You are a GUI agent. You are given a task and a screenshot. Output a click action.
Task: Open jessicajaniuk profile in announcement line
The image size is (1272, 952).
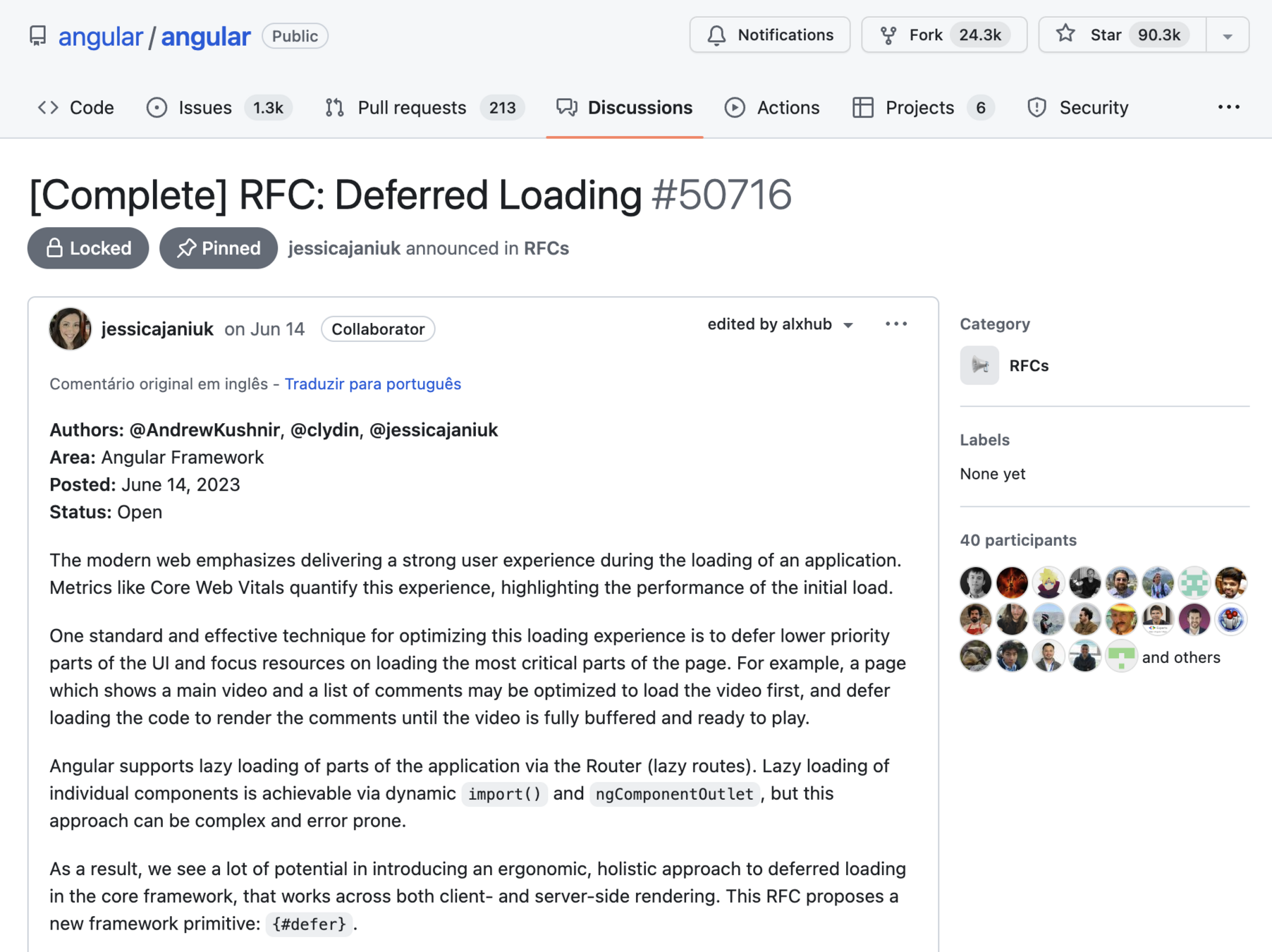(x=344, y=248)
